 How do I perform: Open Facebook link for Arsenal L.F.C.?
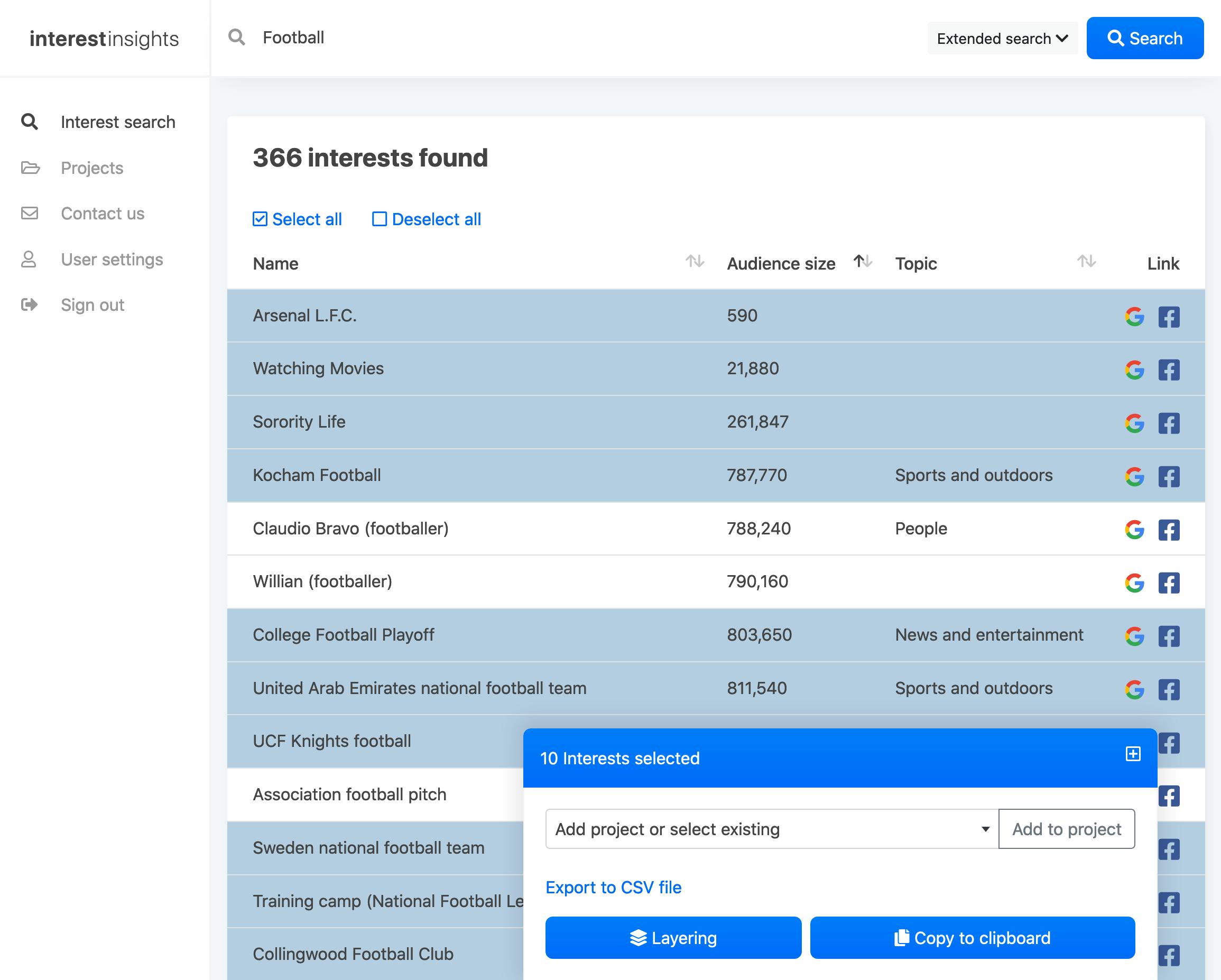pos(1169,317)
